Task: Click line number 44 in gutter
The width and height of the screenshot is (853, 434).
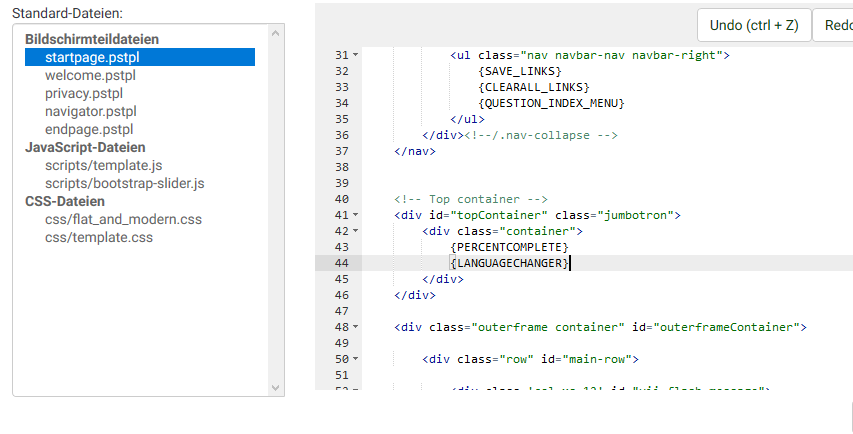Action: (342, 263)
